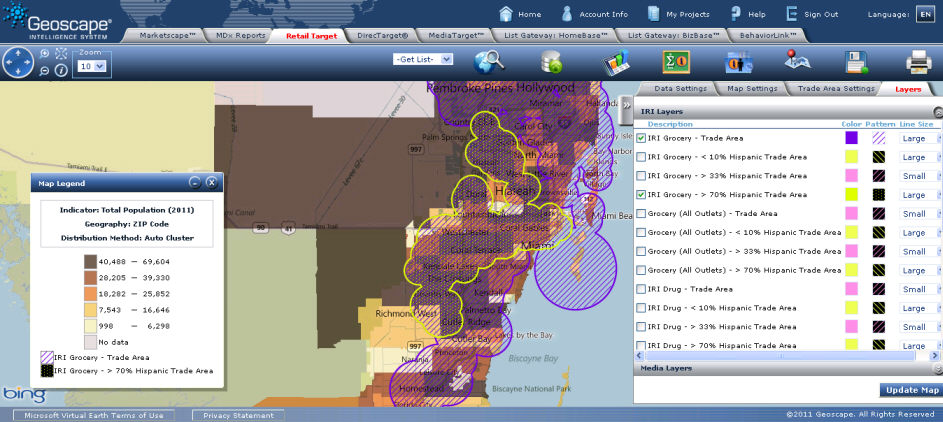Image resolution: width=943 pixels, height=422 pixels.
Task: Click the map pushpin location icon
Action: (x=796, y=62)
